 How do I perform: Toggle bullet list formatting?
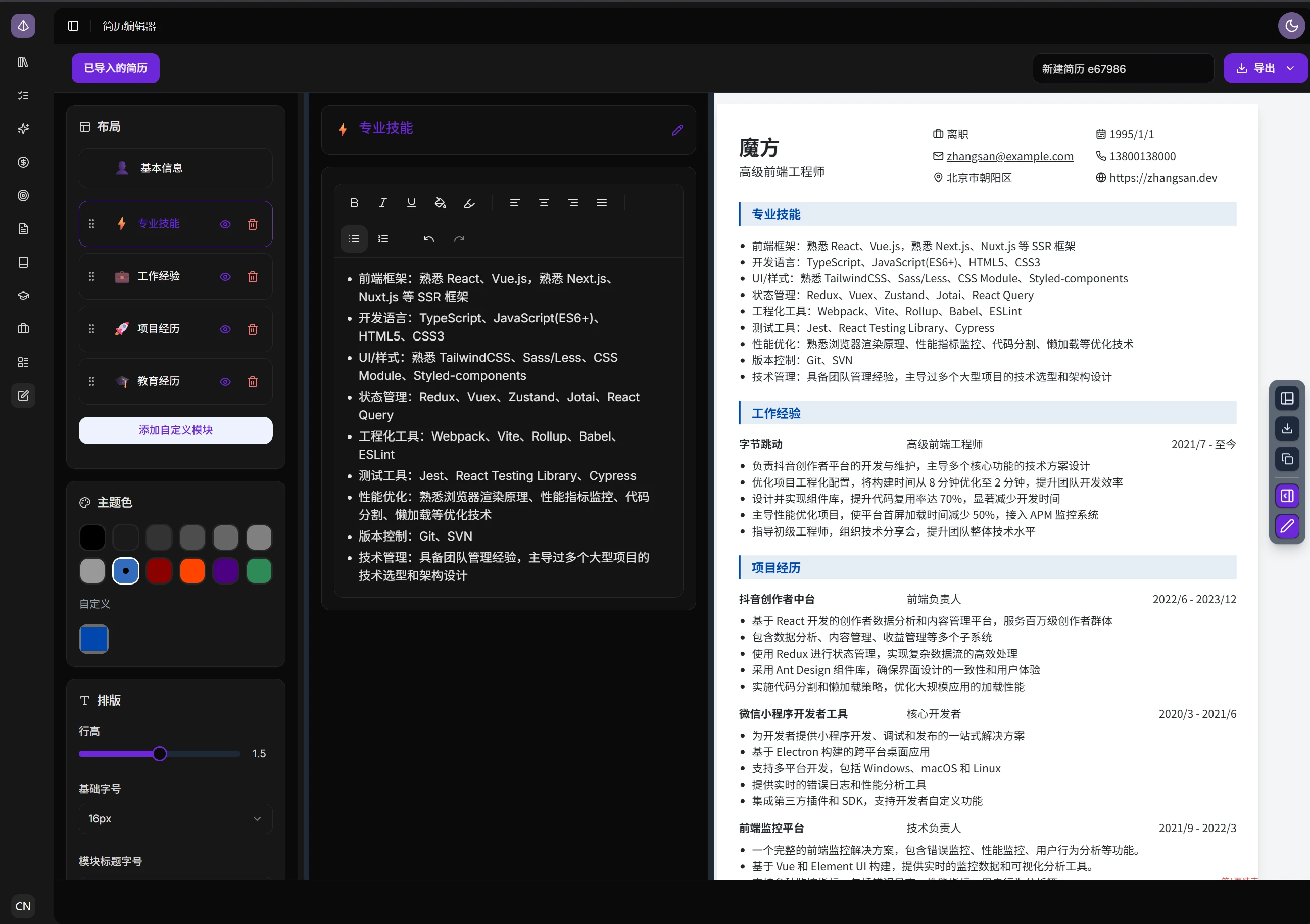coord(354,239)
